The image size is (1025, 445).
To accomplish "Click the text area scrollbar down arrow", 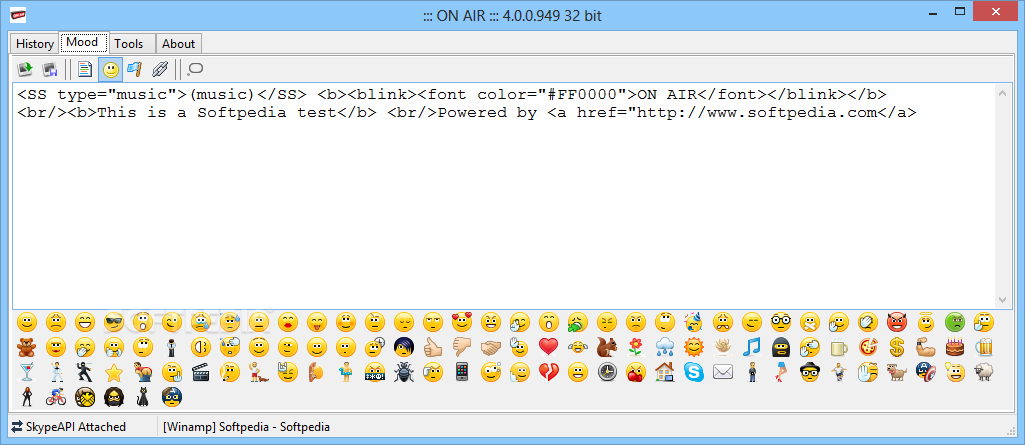I will point(1003,300).
